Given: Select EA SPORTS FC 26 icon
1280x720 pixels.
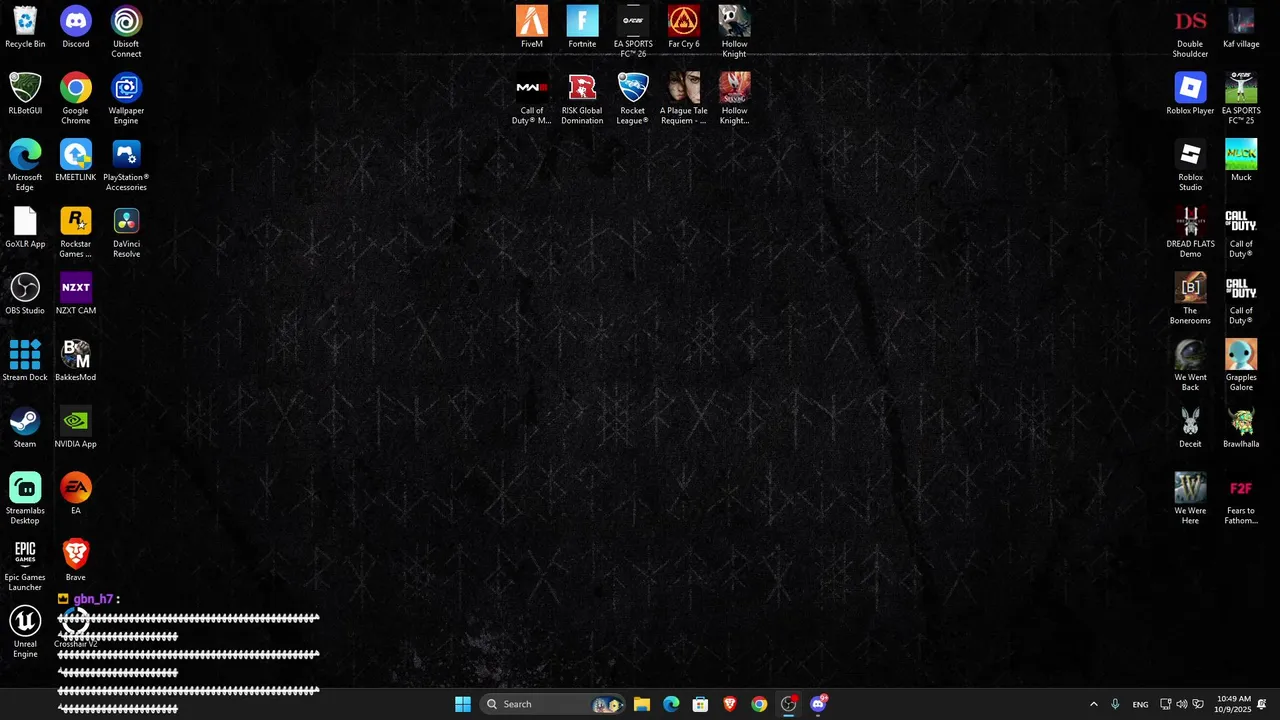Looking at the screenshot, I should 633,32.
